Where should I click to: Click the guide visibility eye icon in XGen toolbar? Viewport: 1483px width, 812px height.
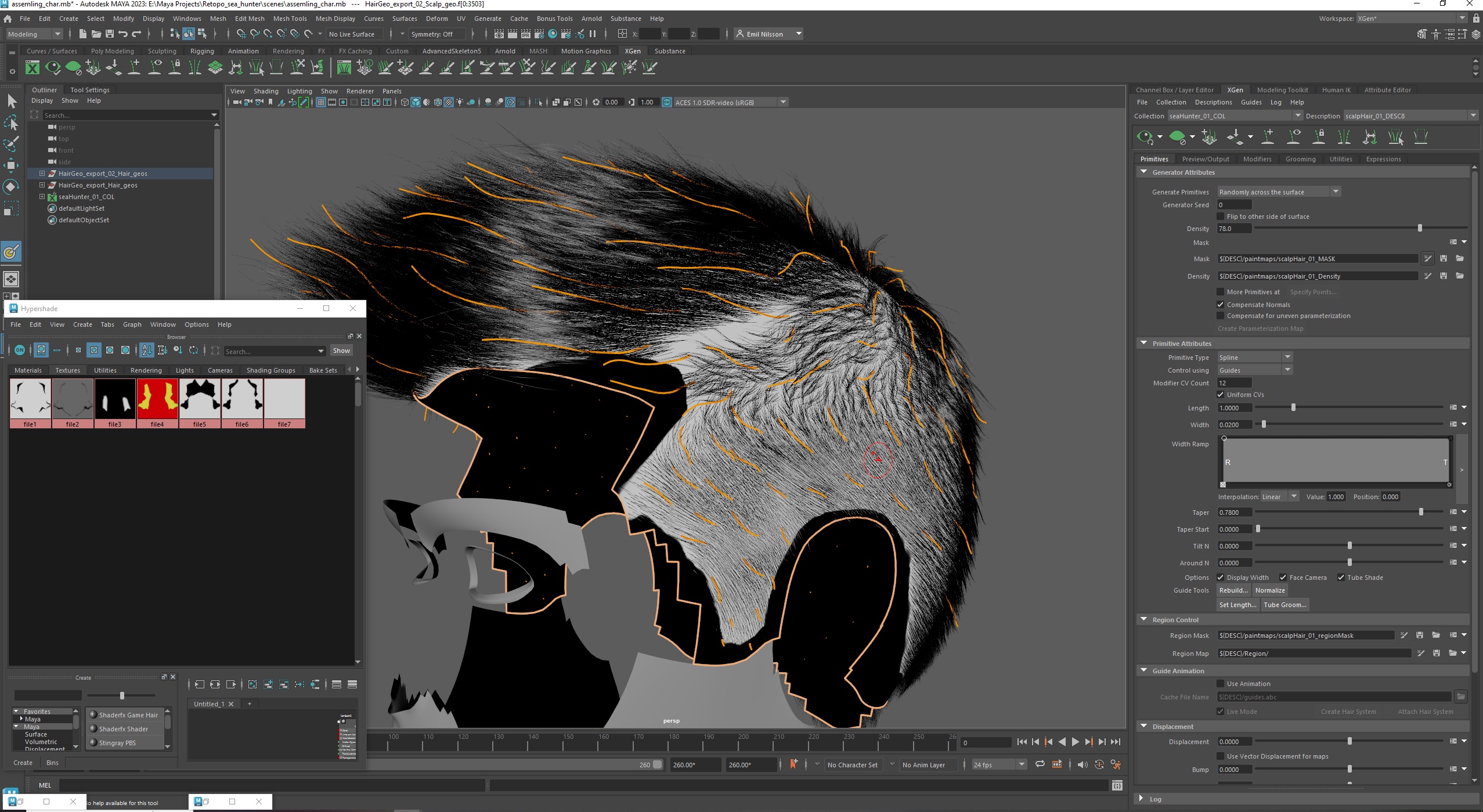click(x=1293, y=136)
